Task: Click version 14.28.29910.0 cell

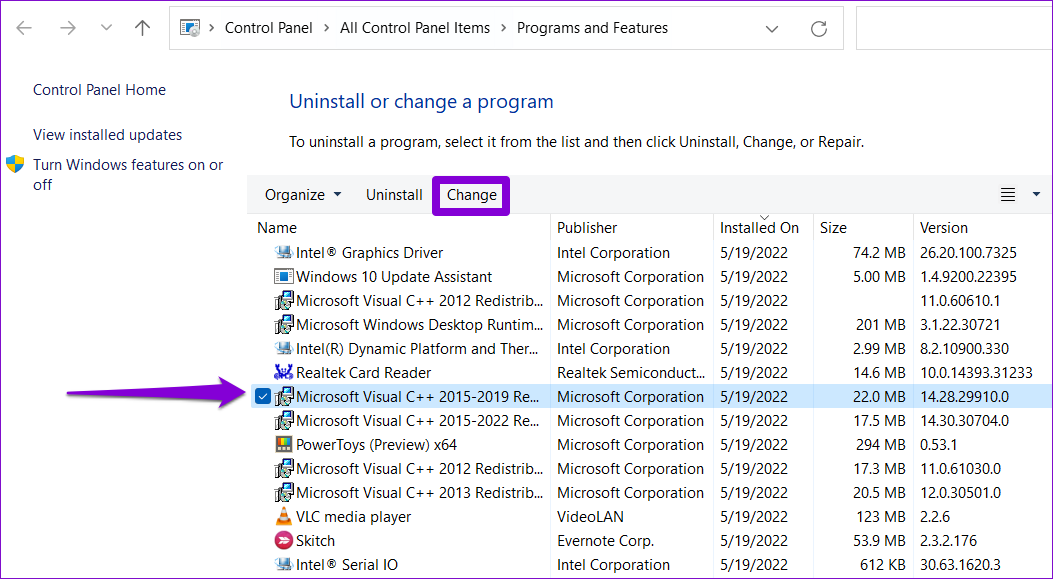Action: [964, 397]
